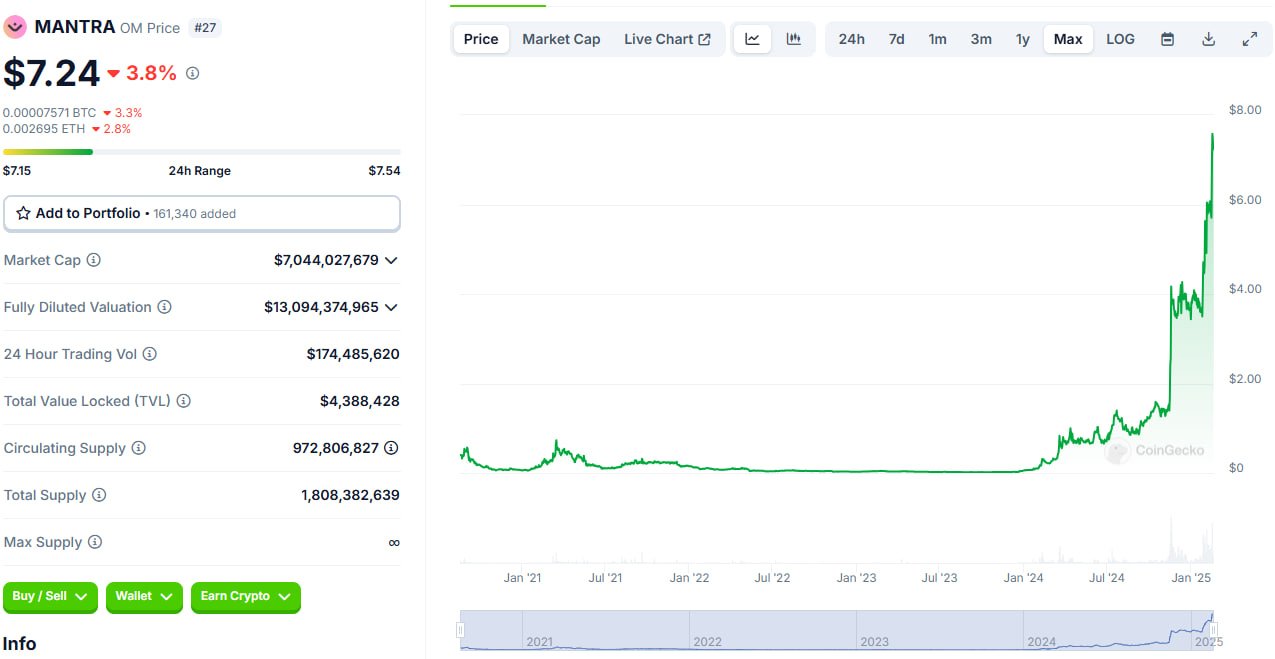Image resolution: width=1275 pixels, height=659 pixels.
Task: Click 2023 in the timeline navigator
Action: 875,642
